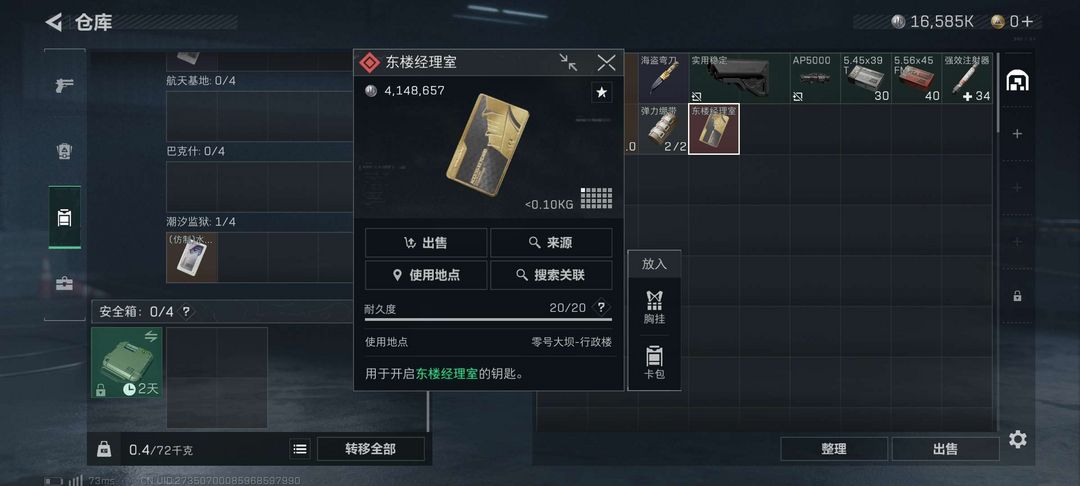Add new storage tab with plus
Screen dimensions: 1080x486
[1017, 134]
